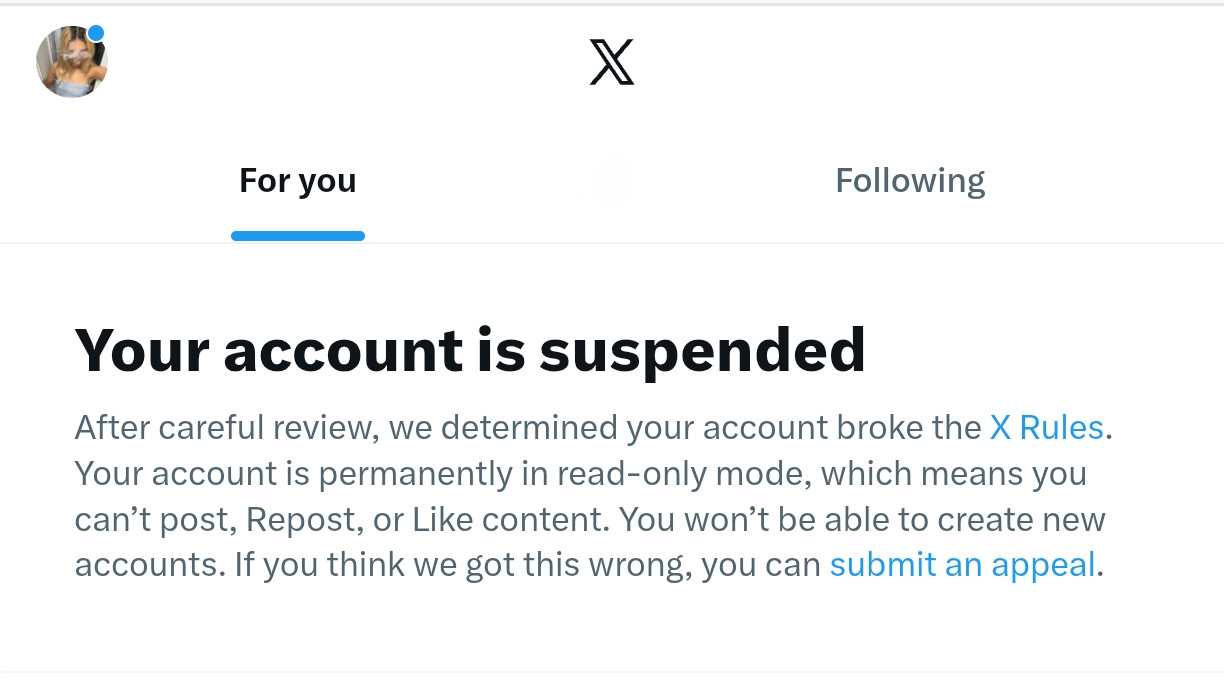
Task: Switch to the Following tab
Action: point(910,181)
